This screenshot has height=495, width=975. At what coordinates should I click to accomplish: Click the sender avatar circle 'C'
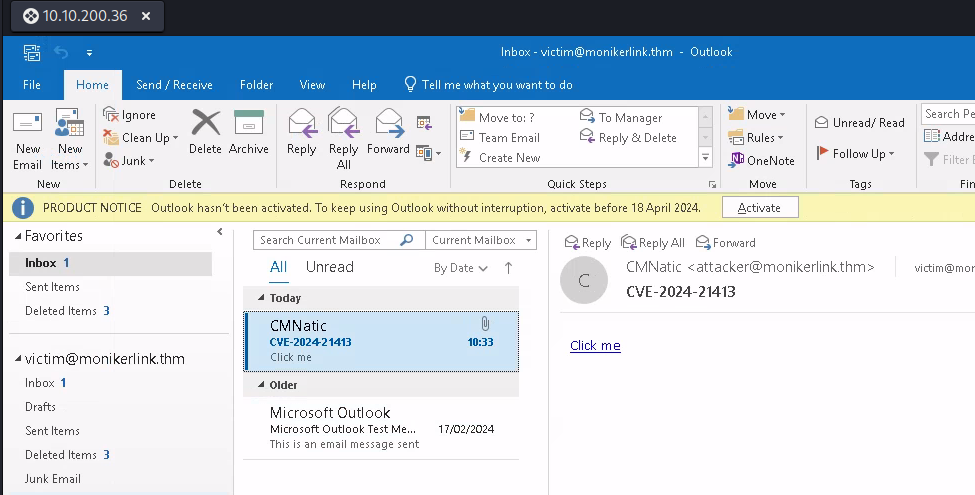click(x=584, y=280)
